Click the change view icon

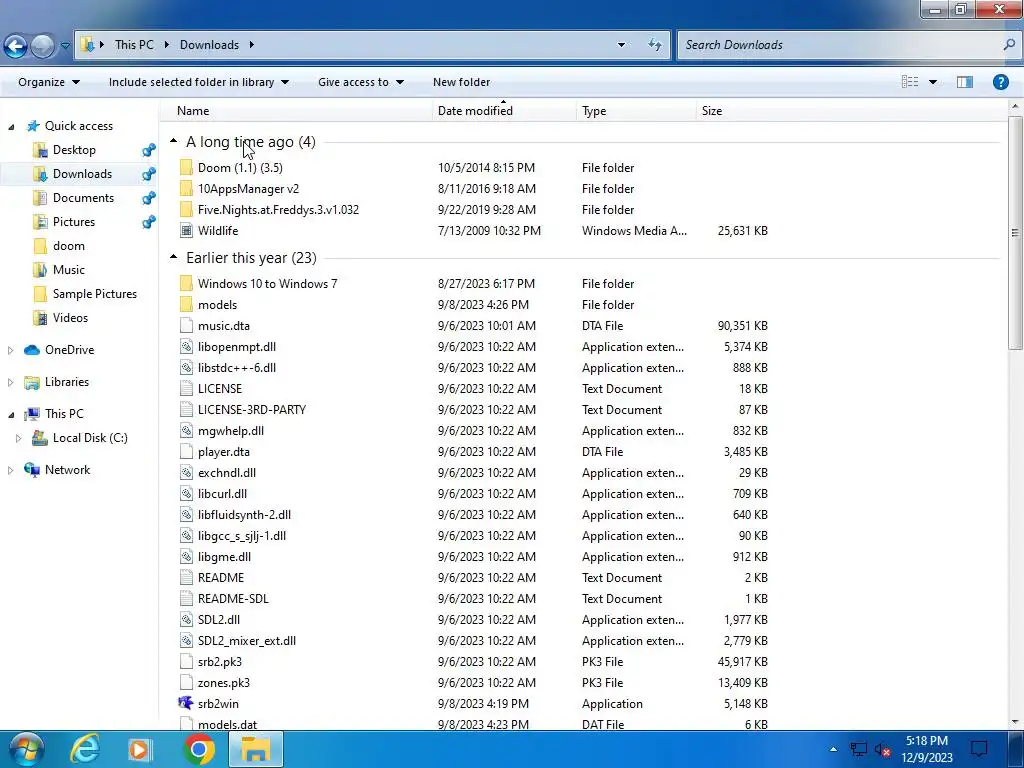point(910,82)
